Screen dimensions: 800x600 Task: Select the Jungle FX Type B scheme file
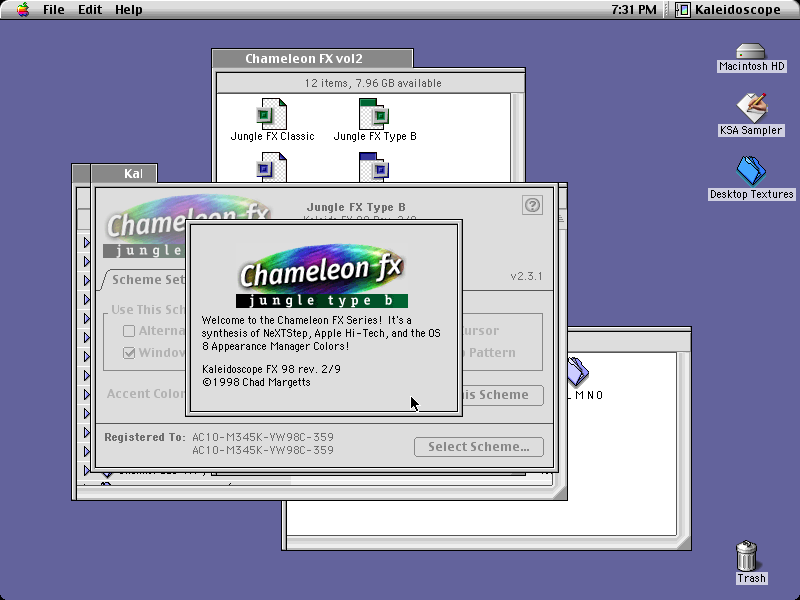point(374,114)
